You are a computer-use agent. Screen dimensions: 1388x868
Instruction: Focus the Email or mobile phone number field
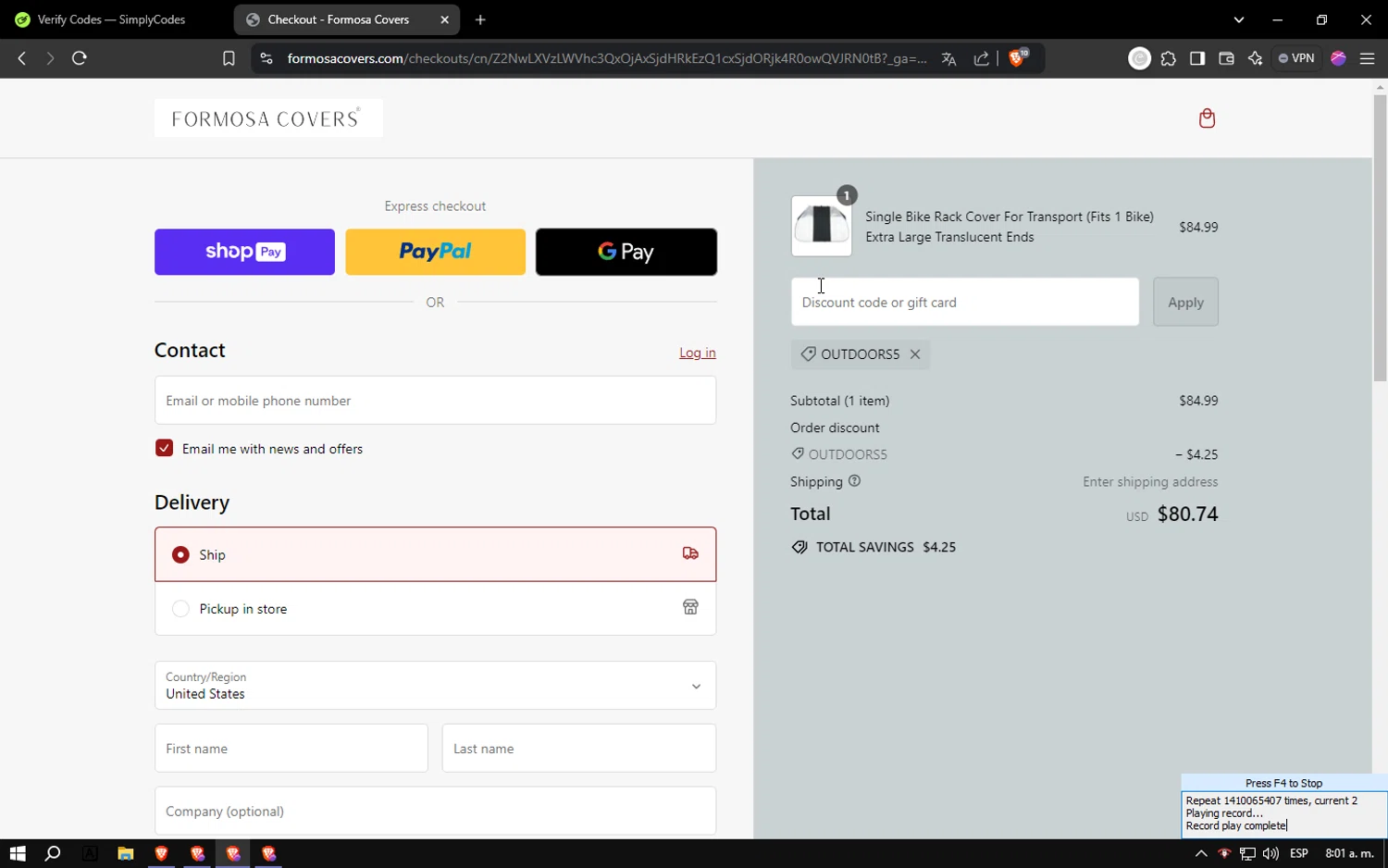tap(435, 401)
